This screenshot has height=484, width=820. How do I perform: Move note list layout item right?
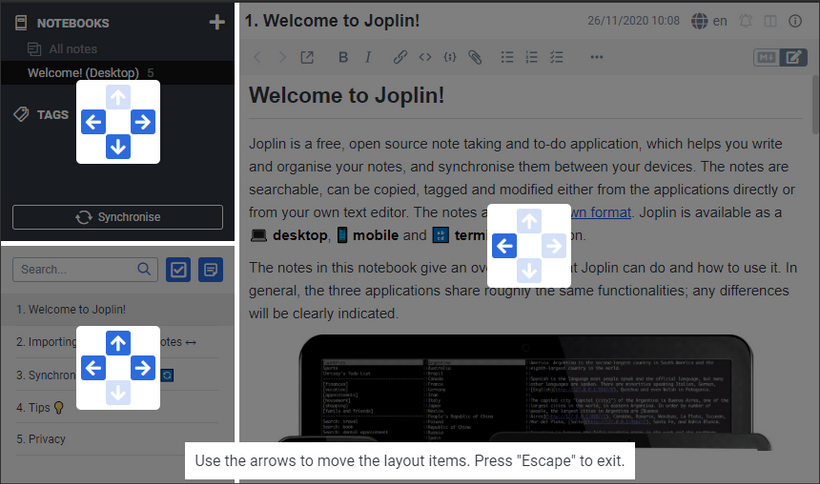click(x=143, y=368)
